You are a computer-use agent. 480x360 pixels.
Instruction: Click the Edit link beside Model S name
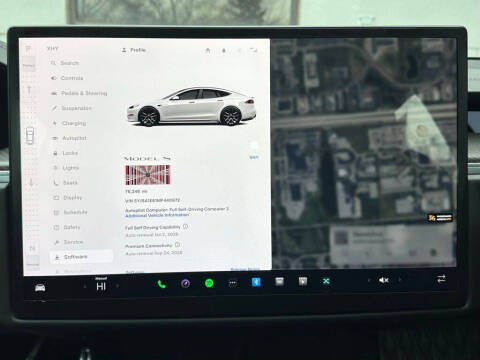click(254, 157)
